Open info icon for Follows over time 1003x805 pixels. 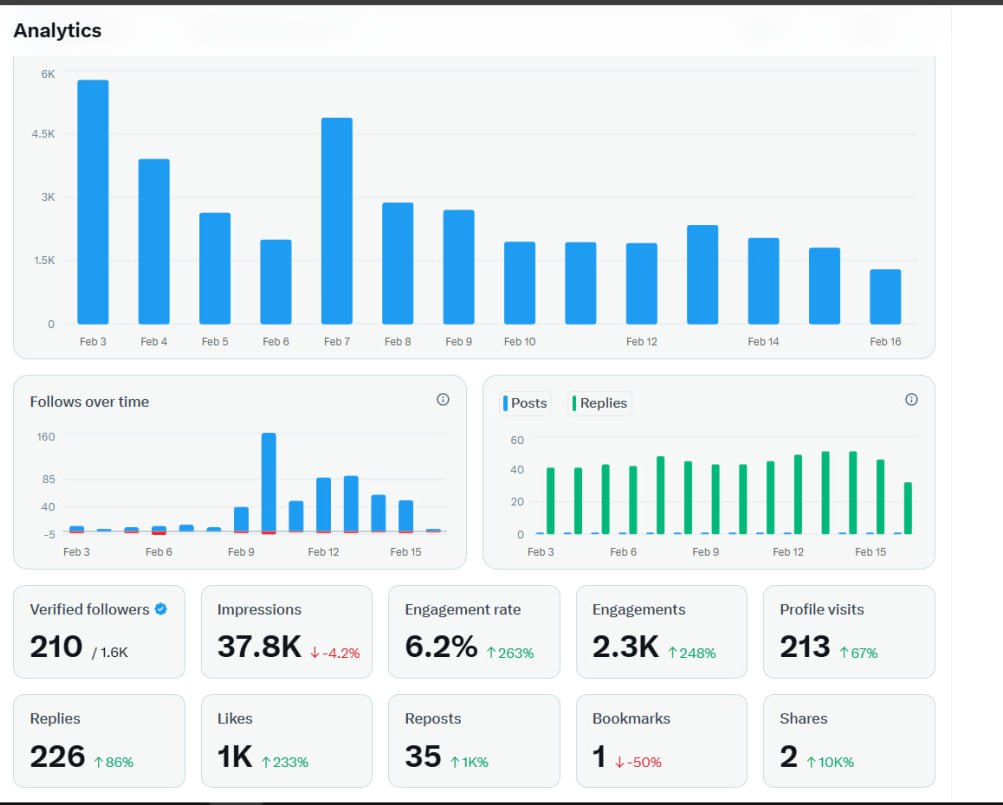(443, 399)
